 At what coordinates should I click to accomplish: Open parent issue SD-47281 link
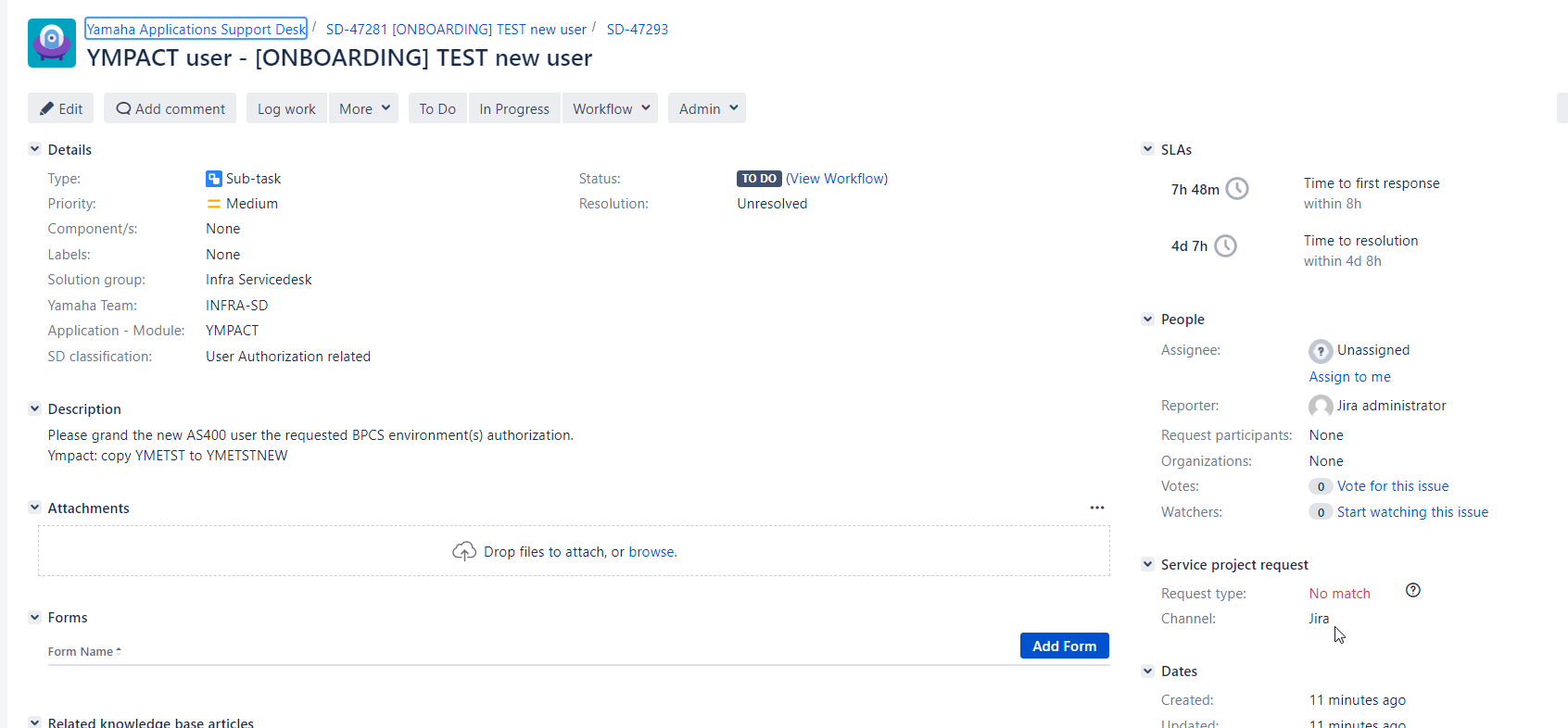point(456,29)
